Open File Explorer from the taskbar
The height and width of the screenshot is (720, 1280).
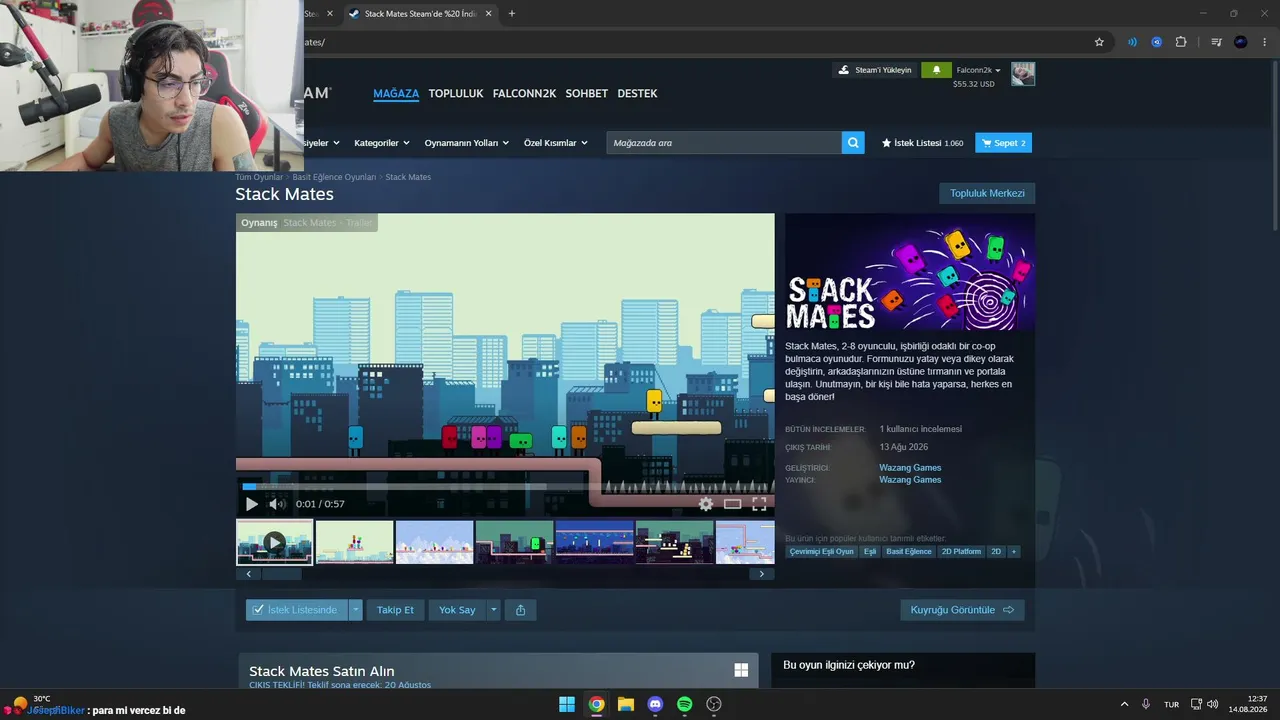pos(626,704)
